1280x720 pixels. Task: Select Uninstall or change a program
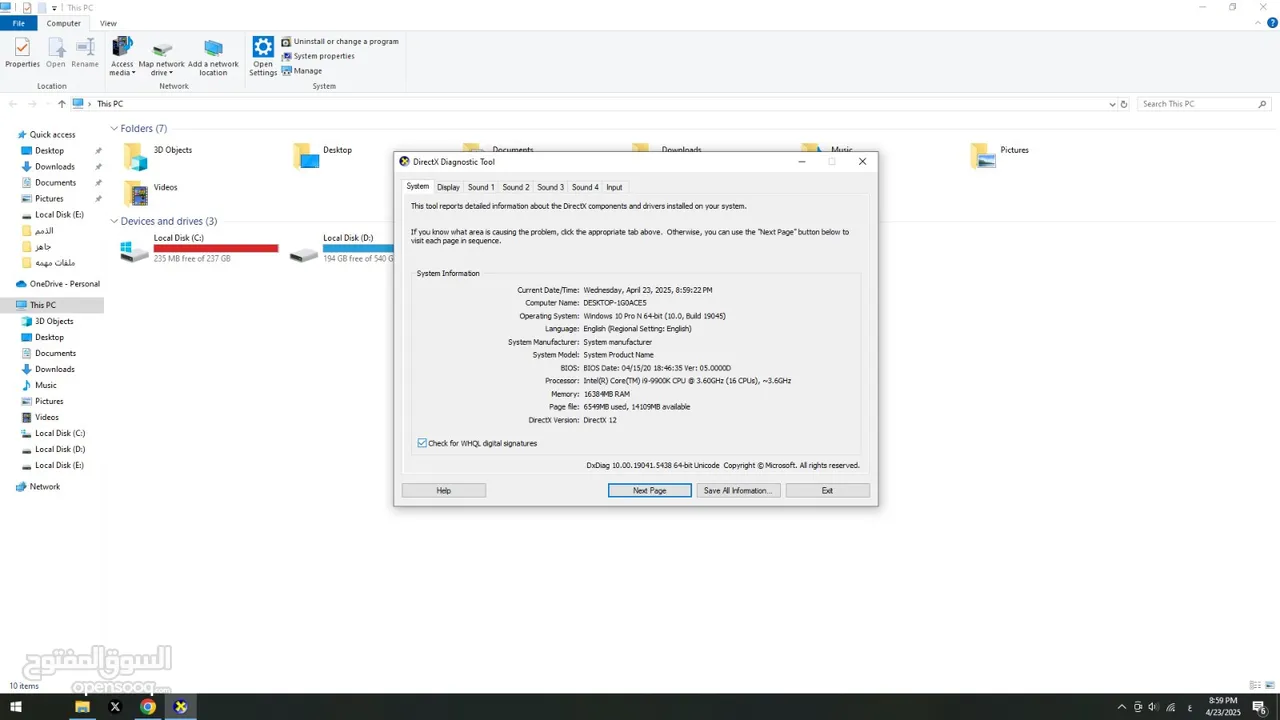click(x=340, y=42)
